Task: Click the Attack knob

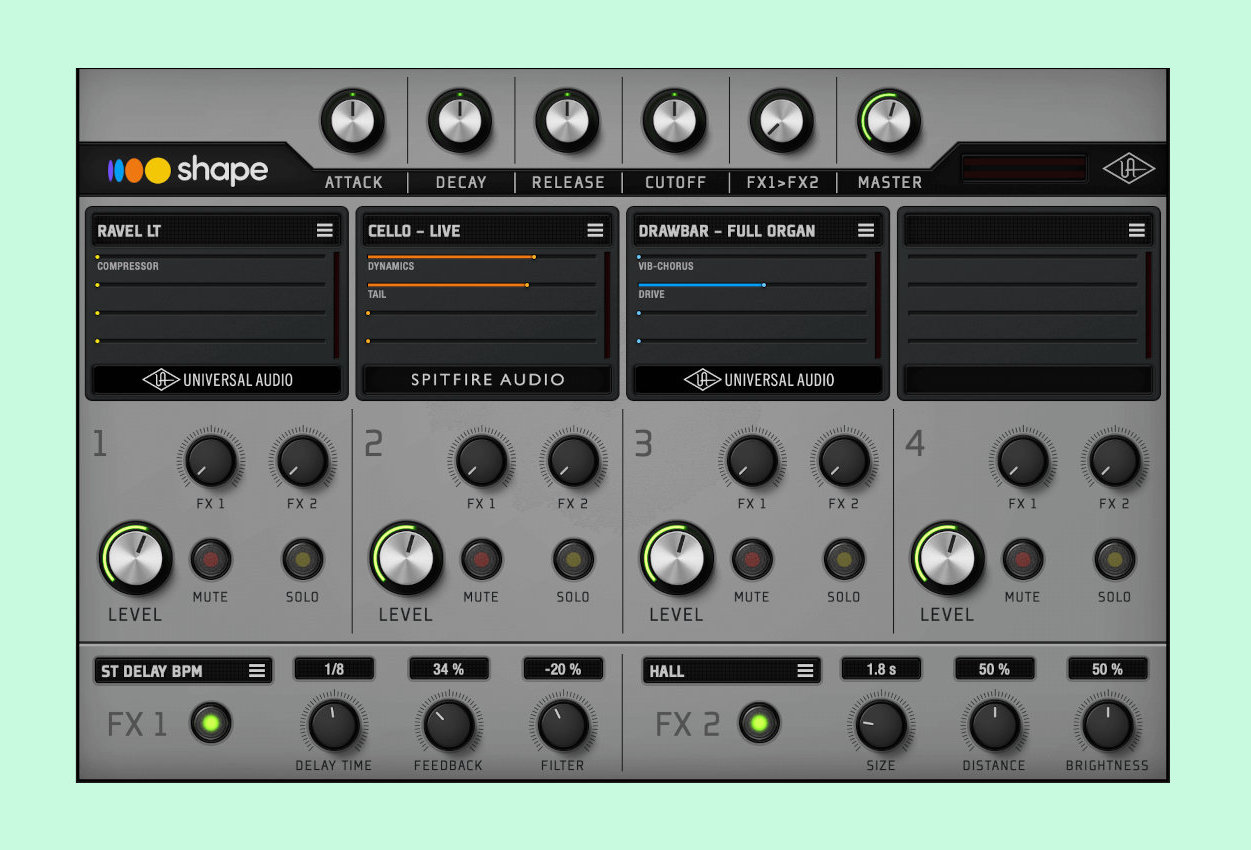Action: tap(352, 122)
